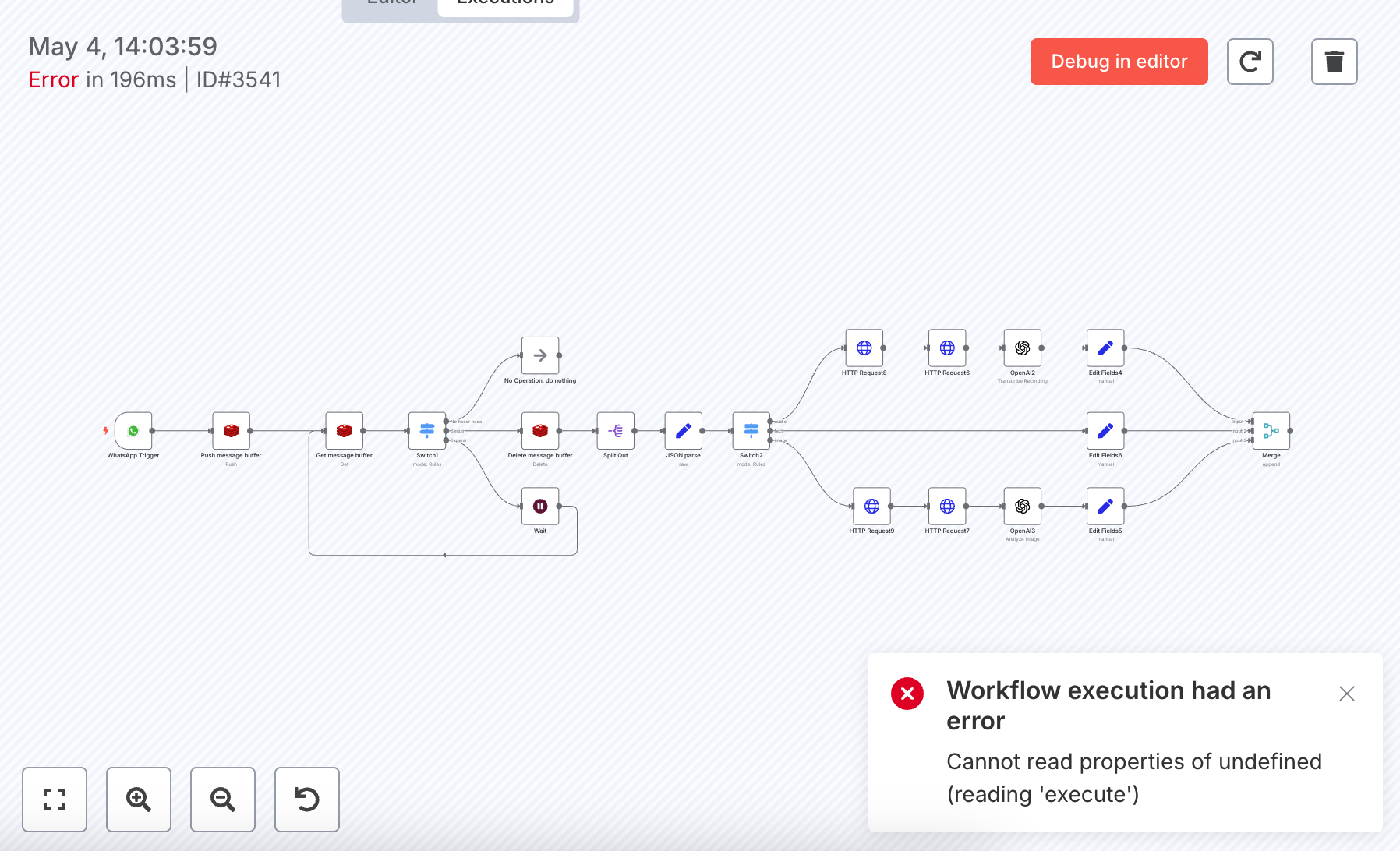1400x851 pixels.
Task: Click the OpenAI2 Transcribe Recording node
Action: click(x=1023, y=348)
